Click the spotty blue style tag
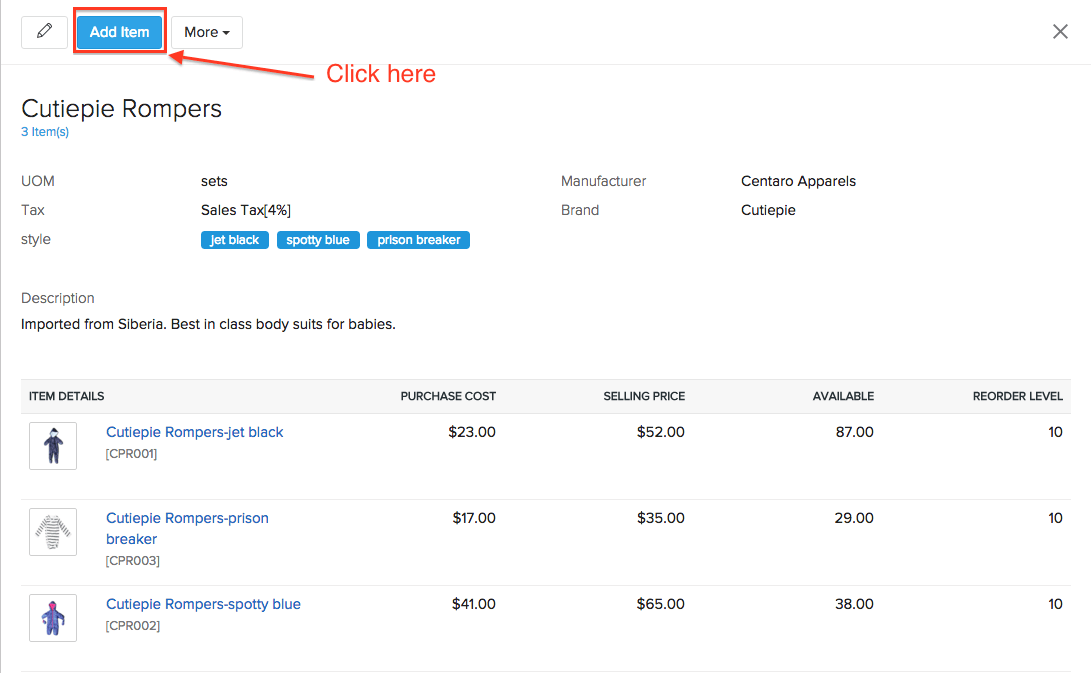 click(x=318, y=239)
